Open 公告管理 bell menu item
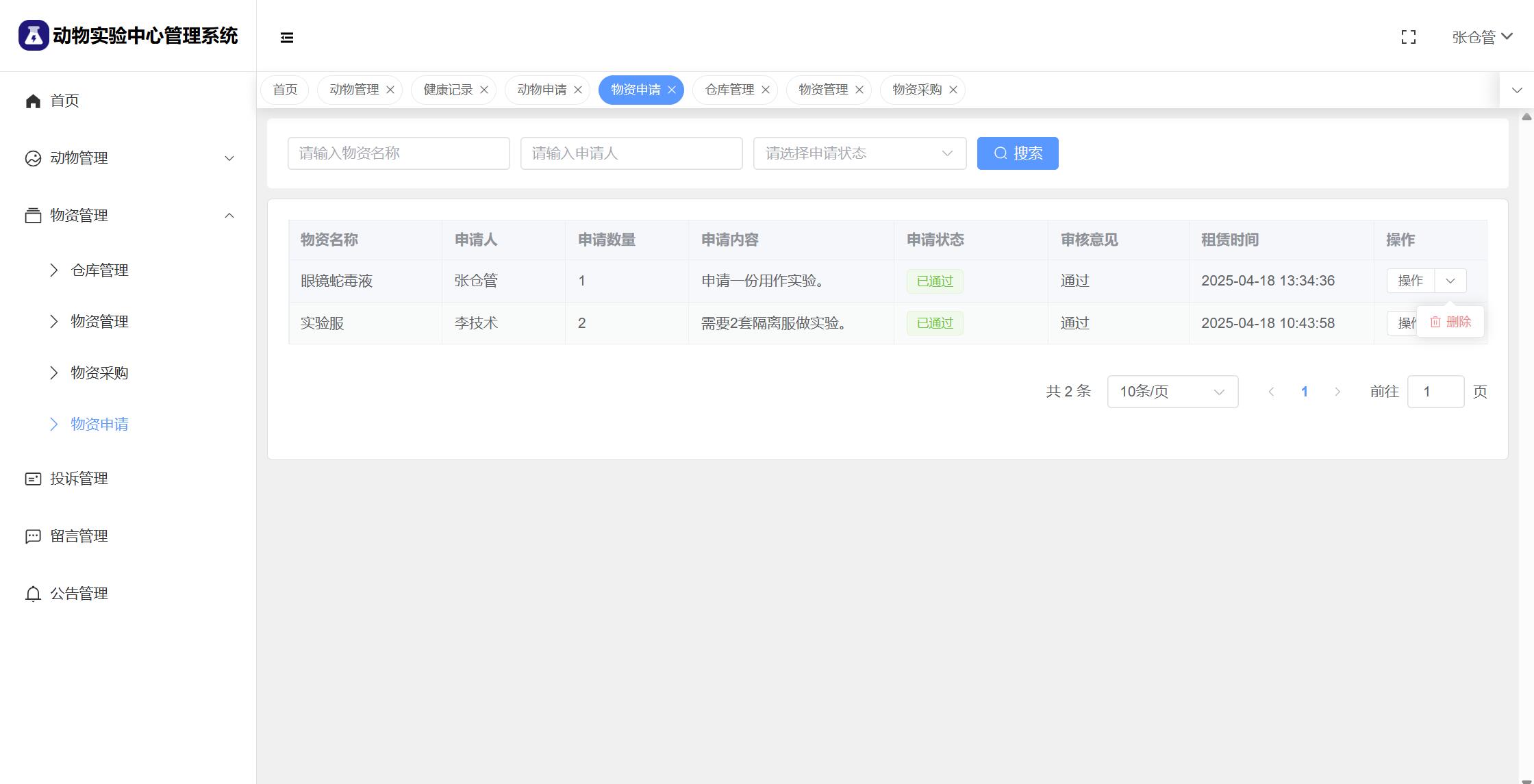Viewport: 1534px width, 784px height. click(x=79, y=594)
